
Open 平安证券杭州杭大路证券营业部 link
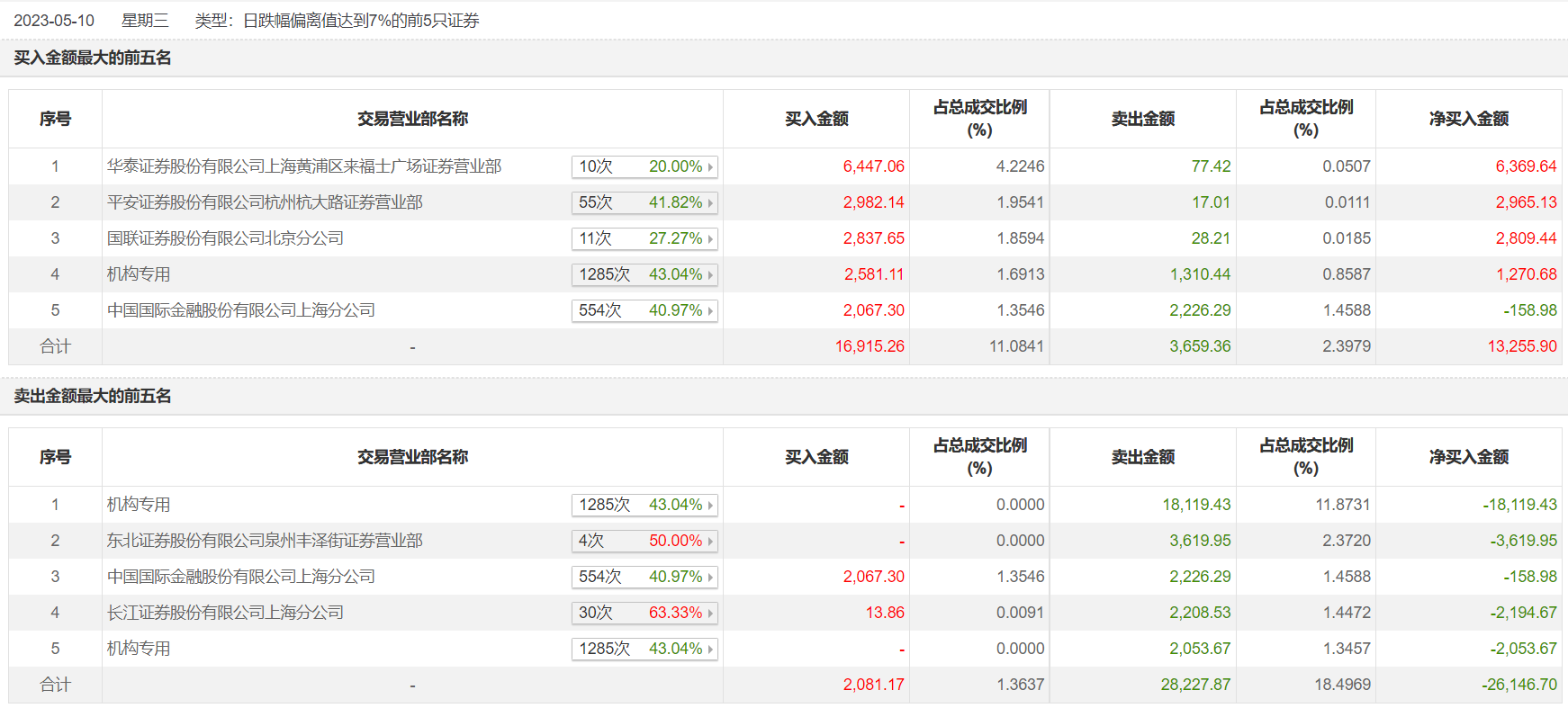click(x=265, y=202)
